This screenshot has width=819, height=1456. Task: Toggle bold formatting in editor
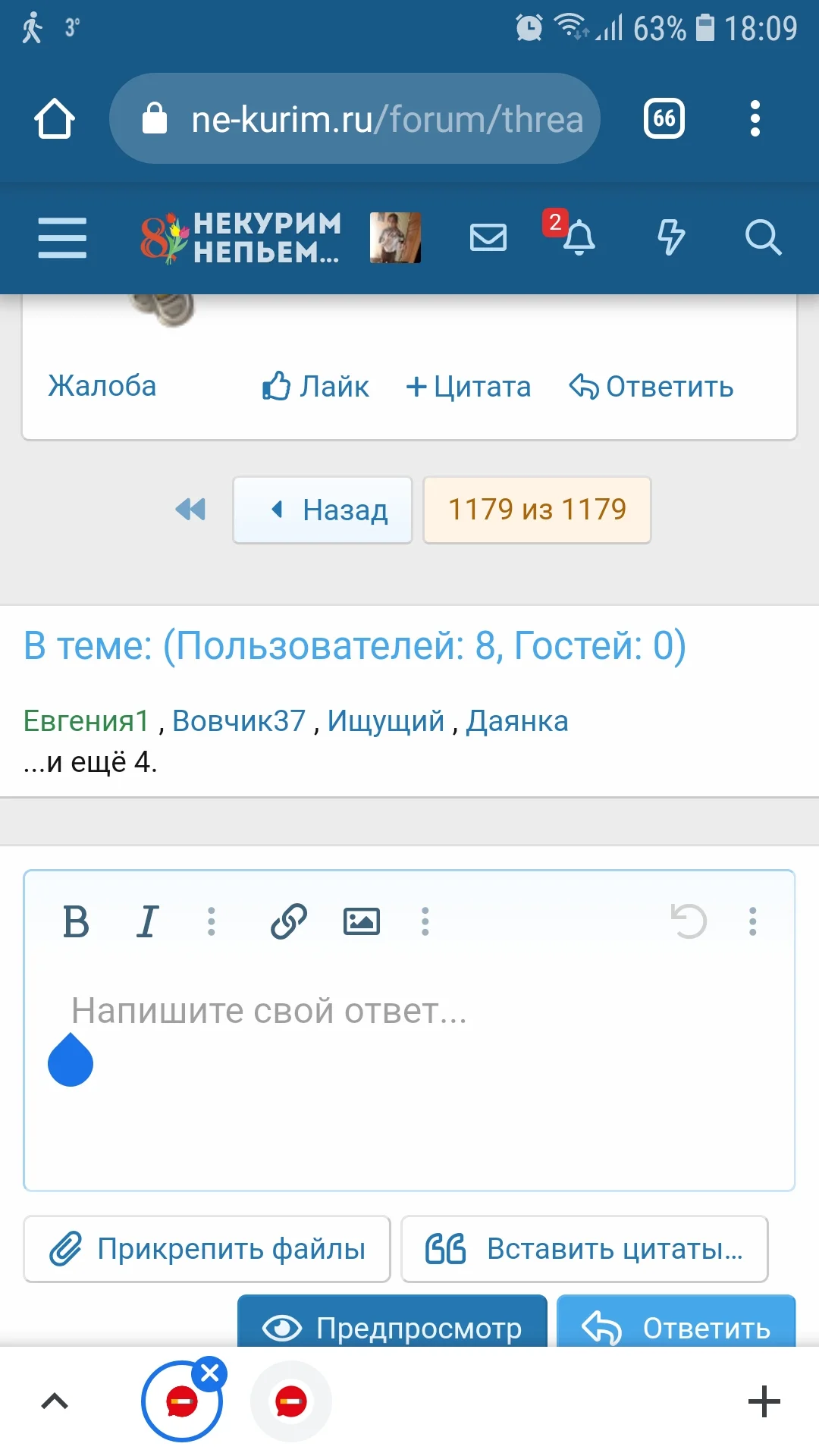coord(76,922)
